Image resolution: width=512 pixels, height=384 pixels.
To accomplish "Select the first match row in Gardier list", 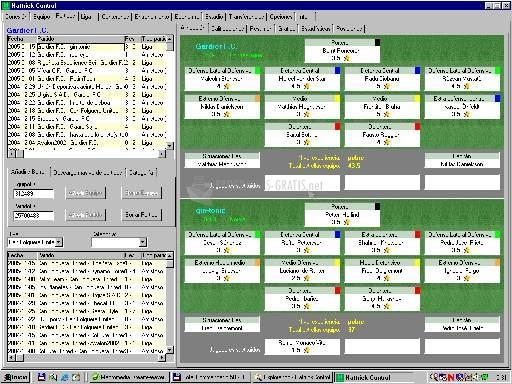I will (87, 47).
